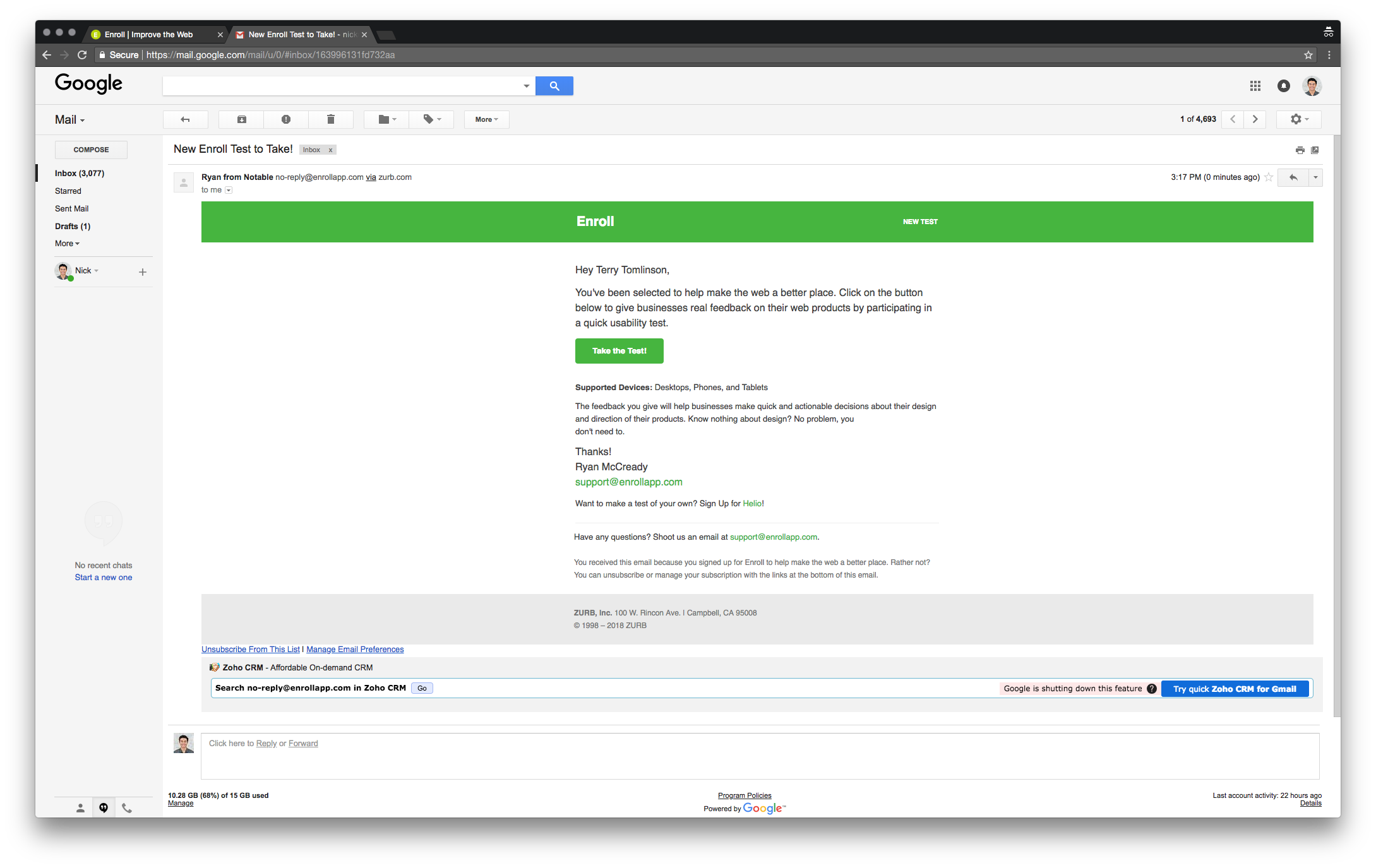Open the Starred folder
The width and height of the screenshot is (1376, 868).
click(x=68, y=191)
